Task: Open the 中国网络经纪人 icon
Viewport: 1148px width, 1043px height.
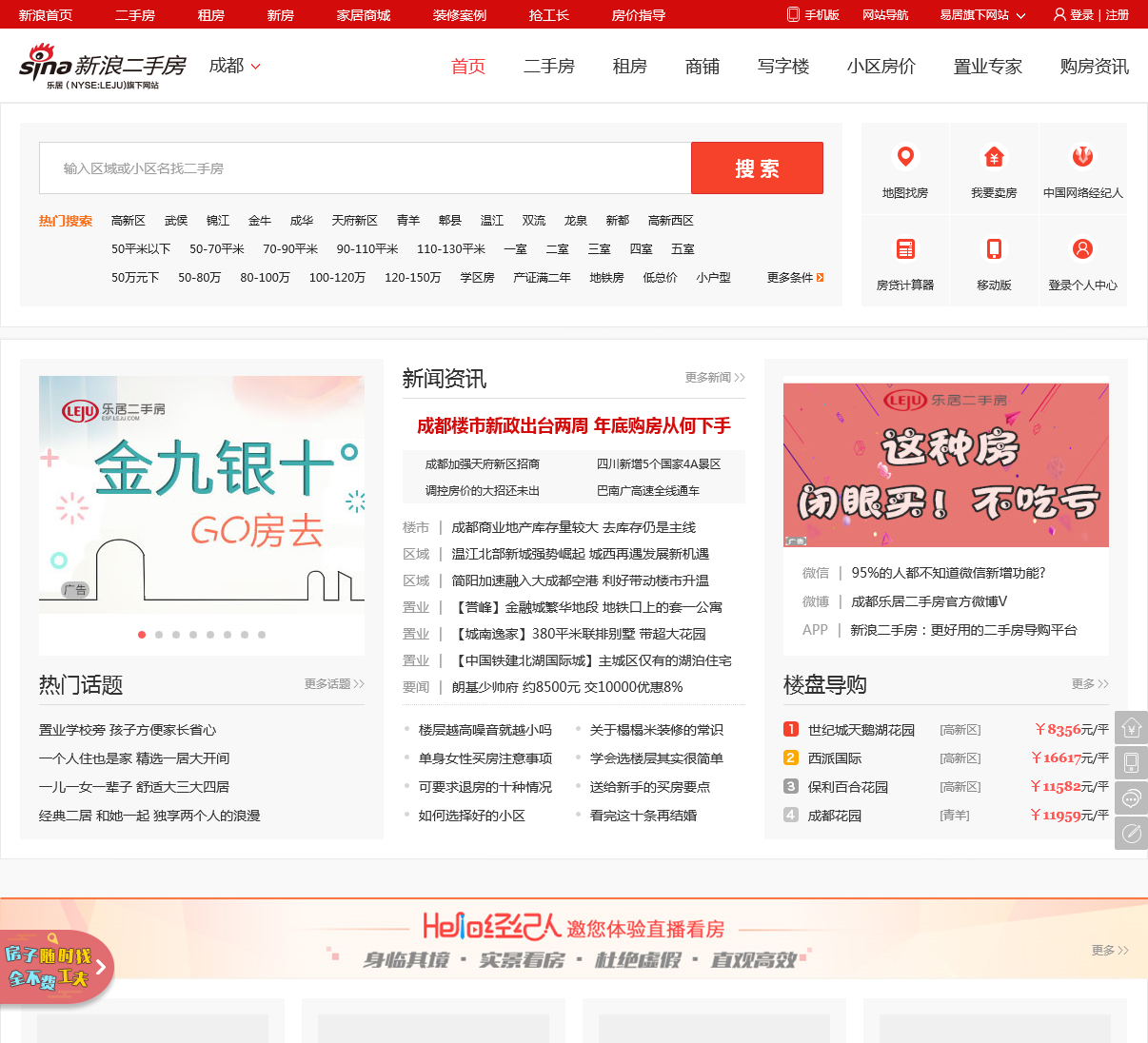Action: coord(1082,156)
